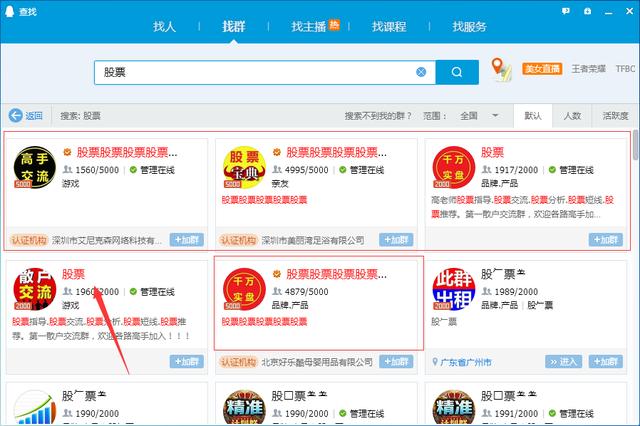Click 深圳市美丽湾足浴有限公司 organization name
Screen dimensions: 640x426
(313, 240)
